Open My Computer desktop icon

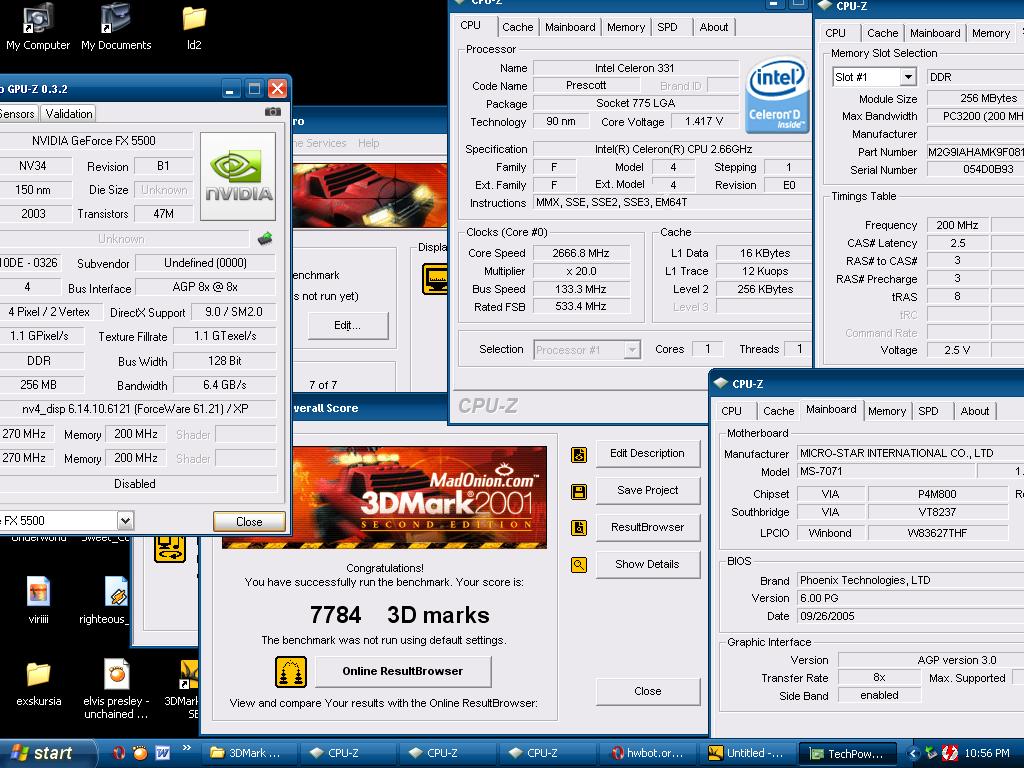(x=38, y=27)
